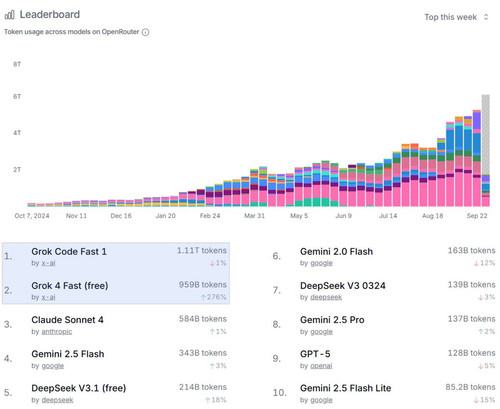Open the Gemini 2.5 Pro model
This screenshot has width=500, height=409.
332,320
